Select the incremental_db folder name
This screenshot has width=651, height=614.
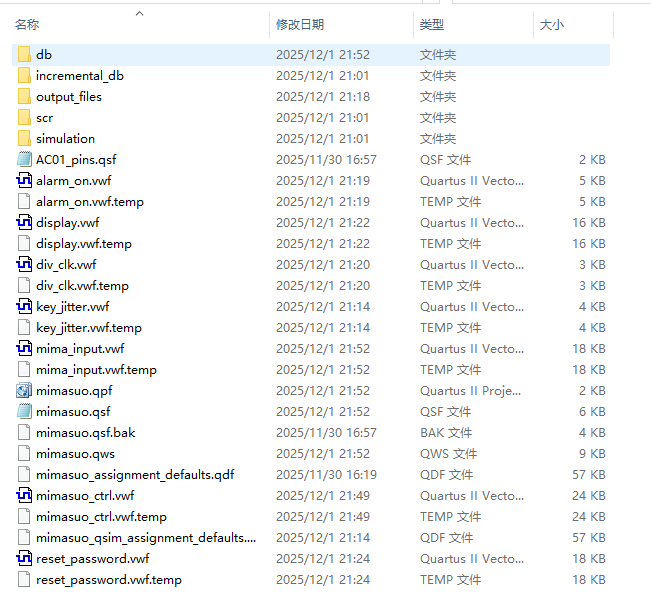click(x=80, y=76)
